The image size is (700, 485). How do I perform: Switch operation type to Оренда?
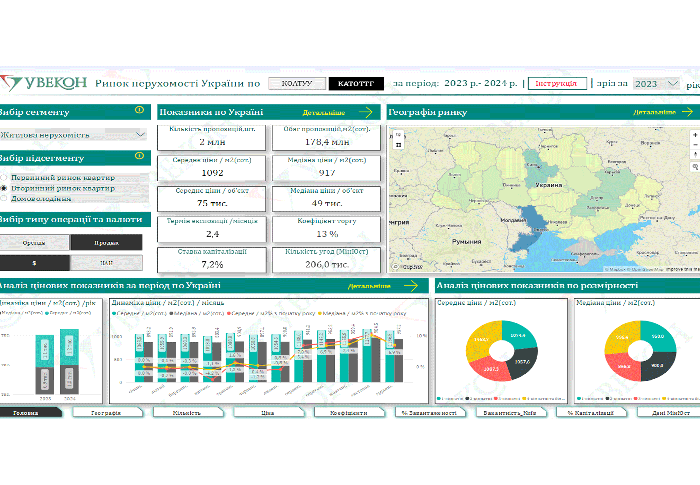(x=34, y=242)
